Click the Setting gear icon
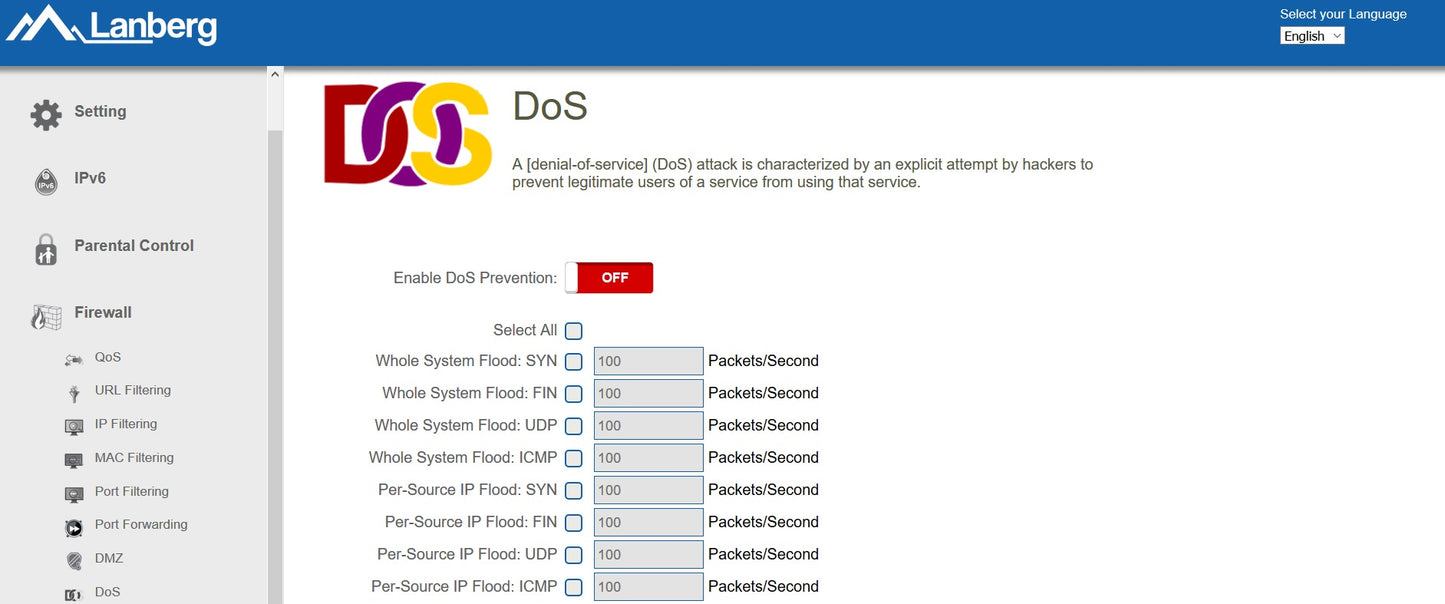The height and width of the screenshot is (604, 1445). tap(46, 114)
